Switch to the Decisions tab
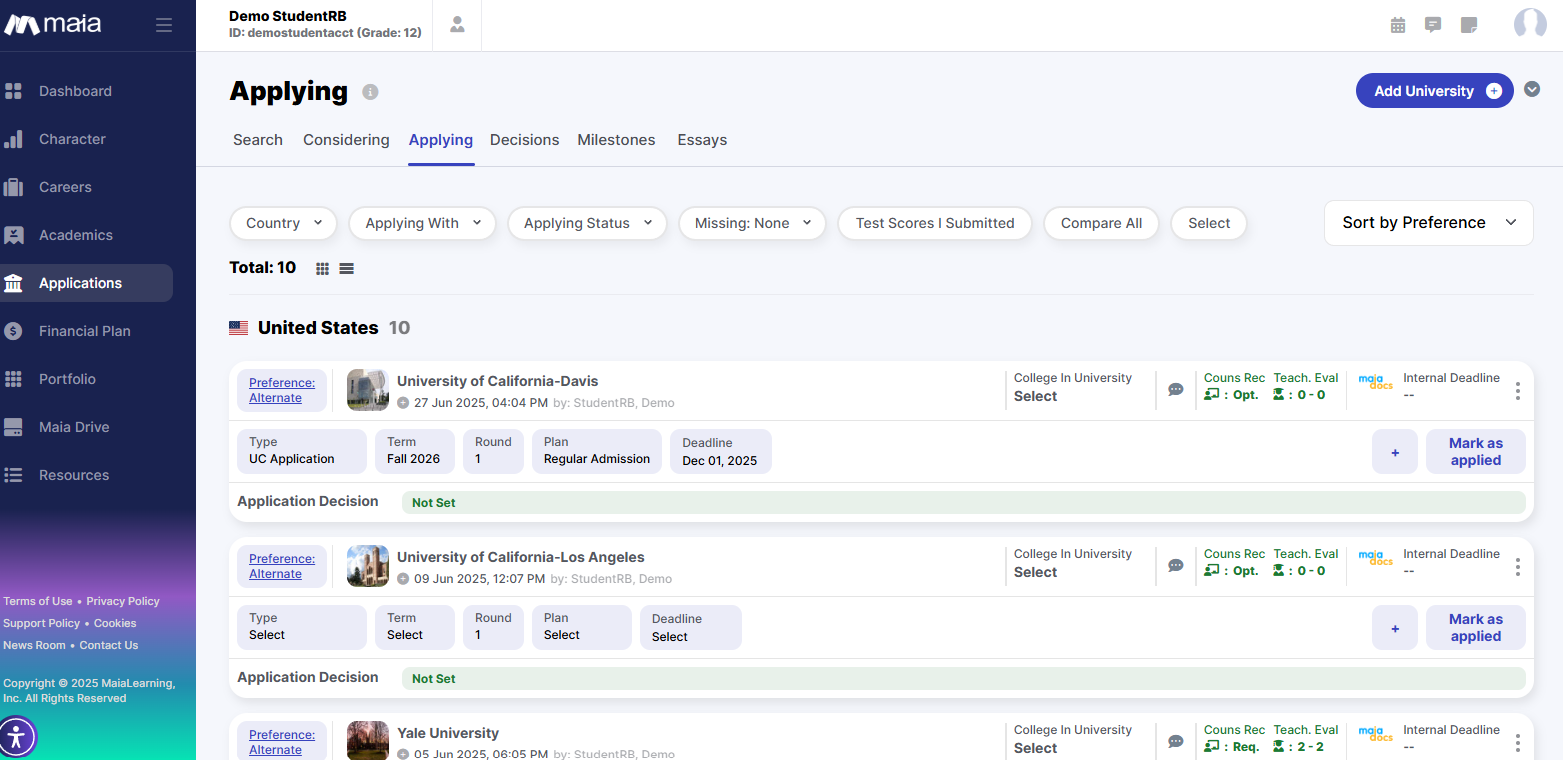 click(524, 140)
